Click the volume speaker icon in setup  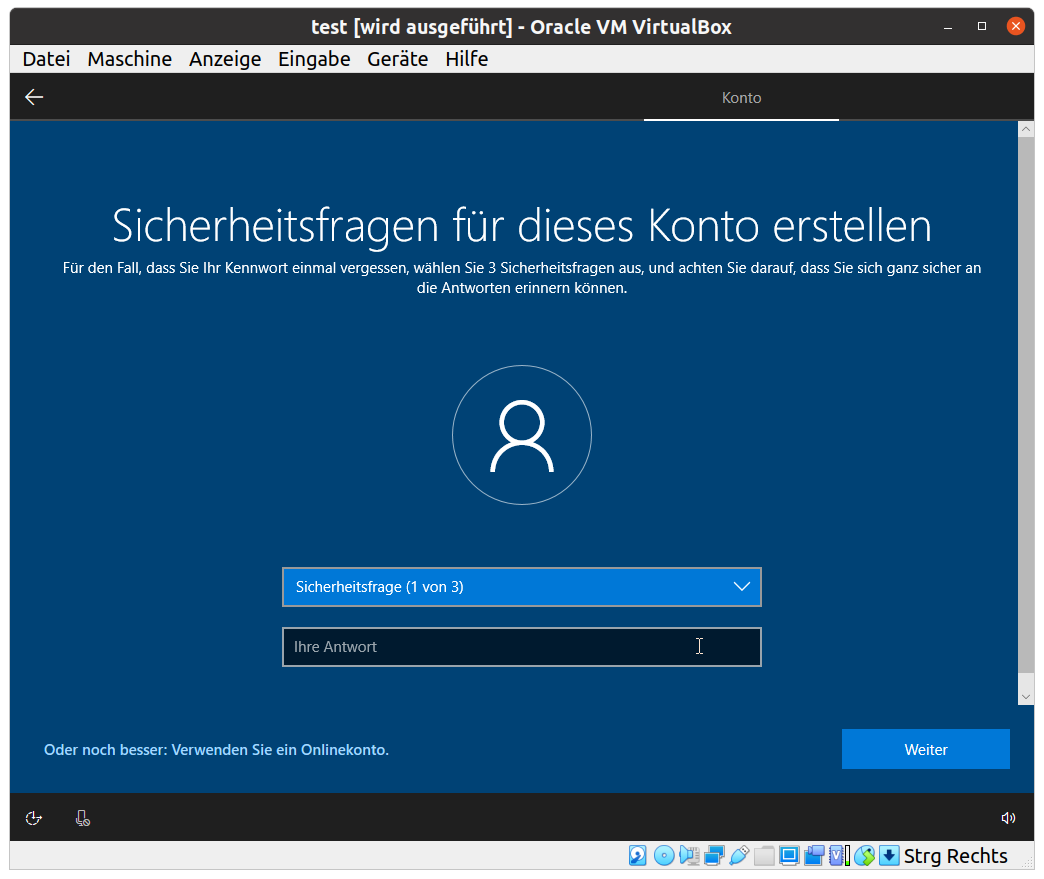point(1008,818)
